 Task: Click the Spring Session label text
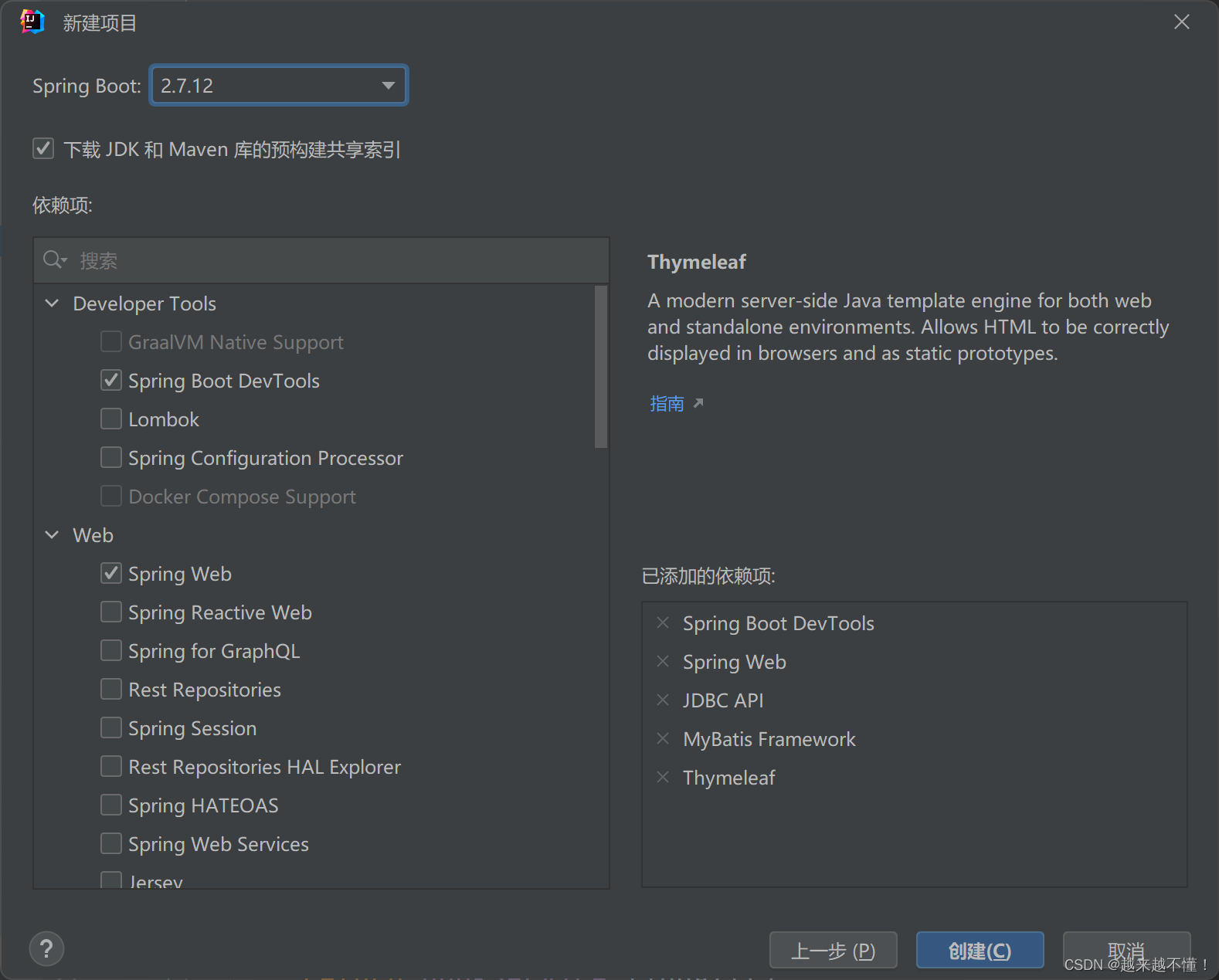pyautogui.click(x=192, y=728)
